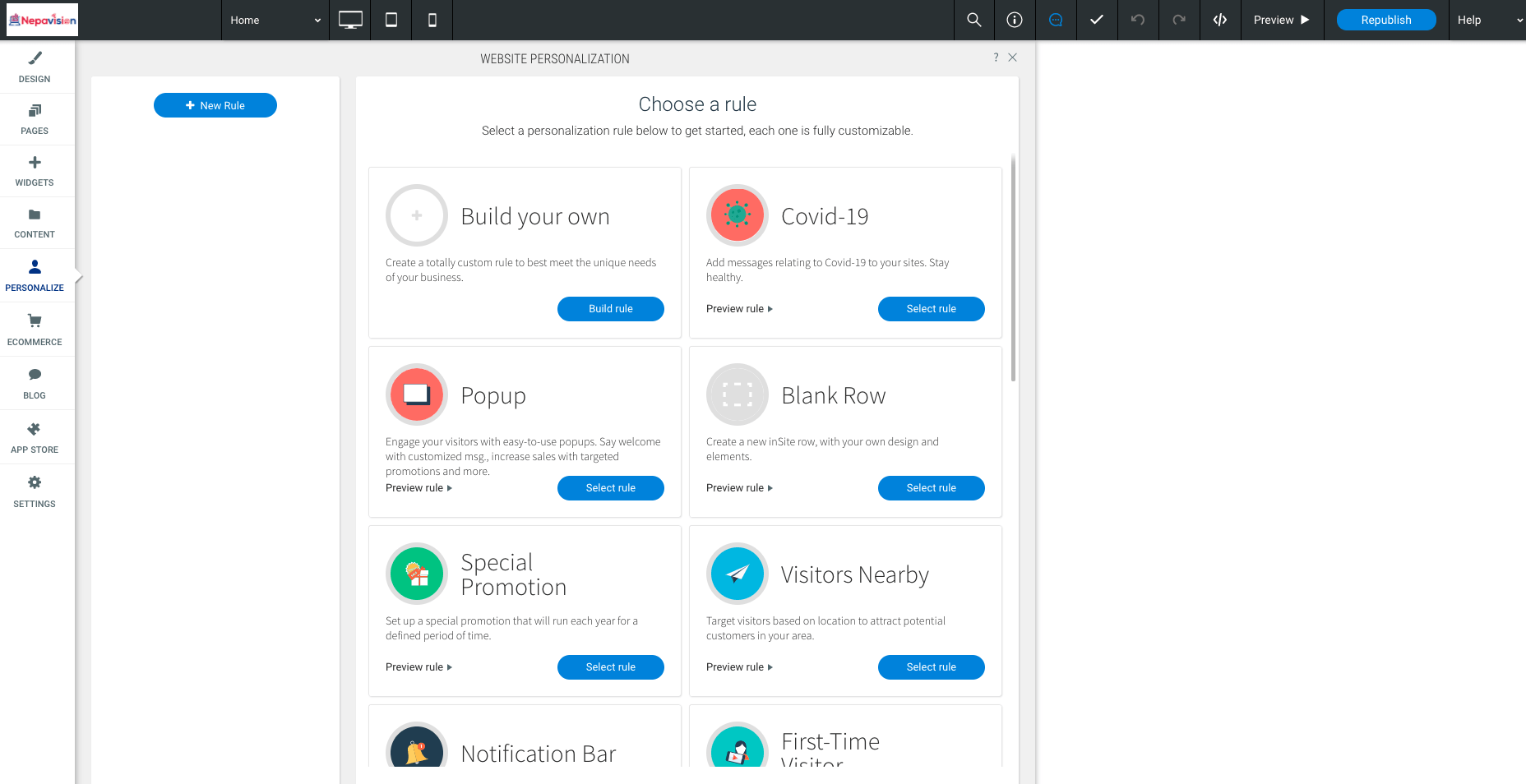Open developer mode code icon
The height and width of the screenshot is (784, 1526).
[x=1220, y=20]
